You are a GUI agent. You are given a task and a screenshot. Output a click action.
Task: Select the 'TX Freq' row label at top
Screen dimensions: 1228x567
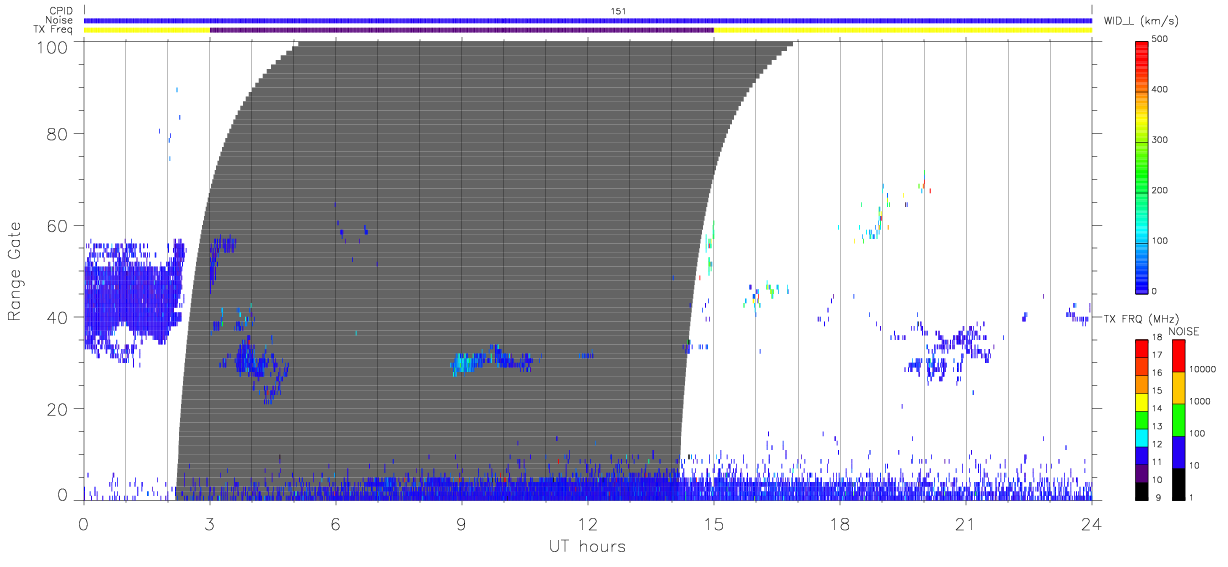(x=55, y=29)
